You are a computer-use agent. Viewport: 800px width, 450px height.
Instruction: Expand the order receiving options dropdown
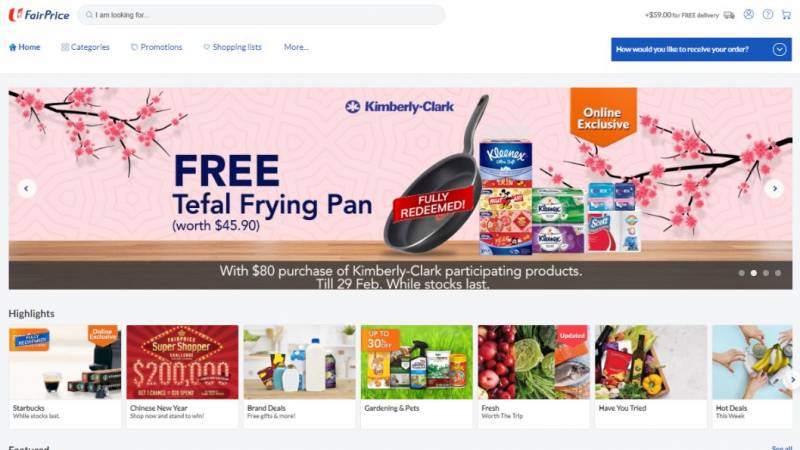(x=702, y=49)
